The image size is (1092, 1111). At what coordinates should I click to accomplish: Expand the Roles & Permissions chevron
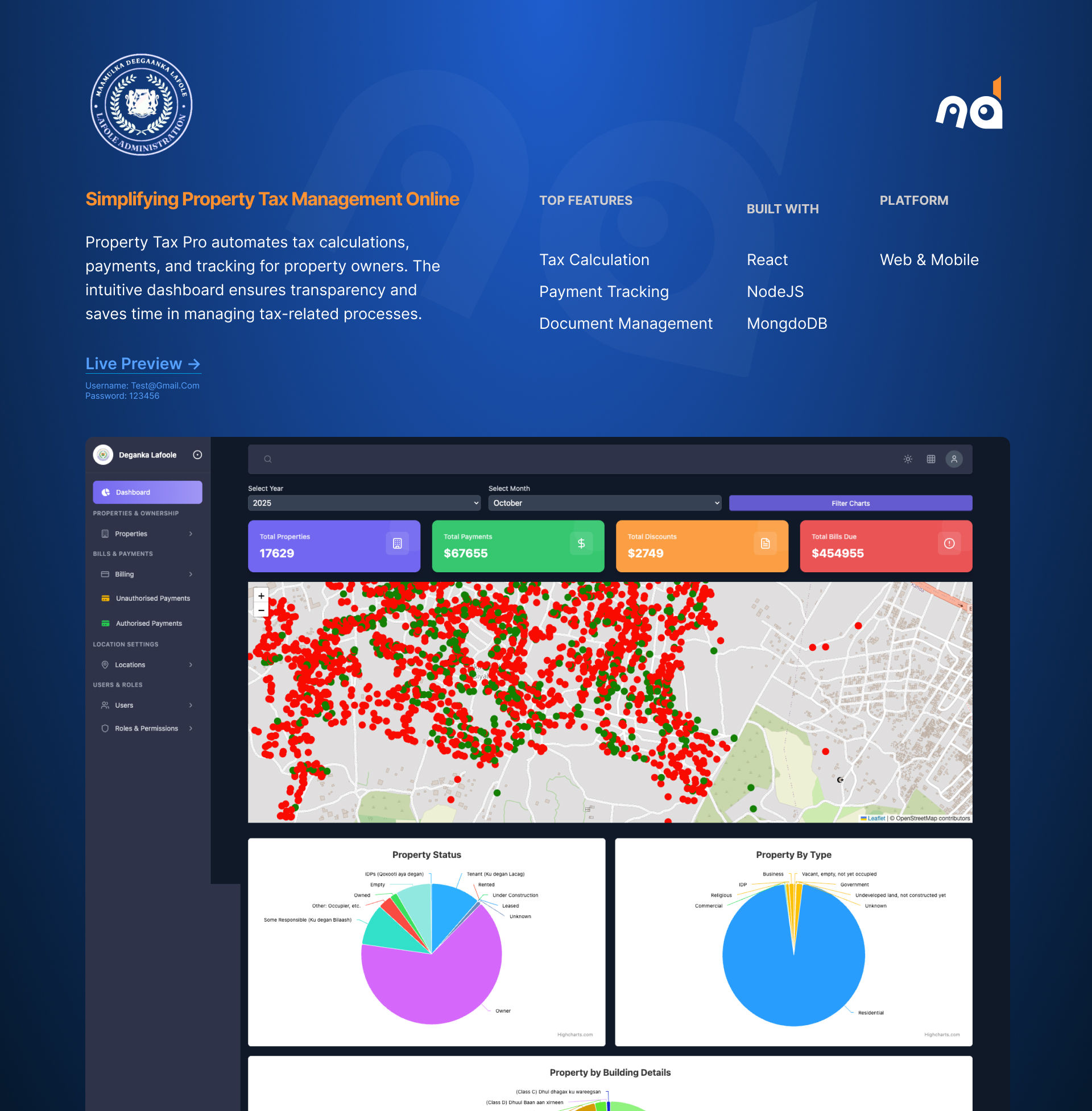pyautogui.click(x=191, y=728)
